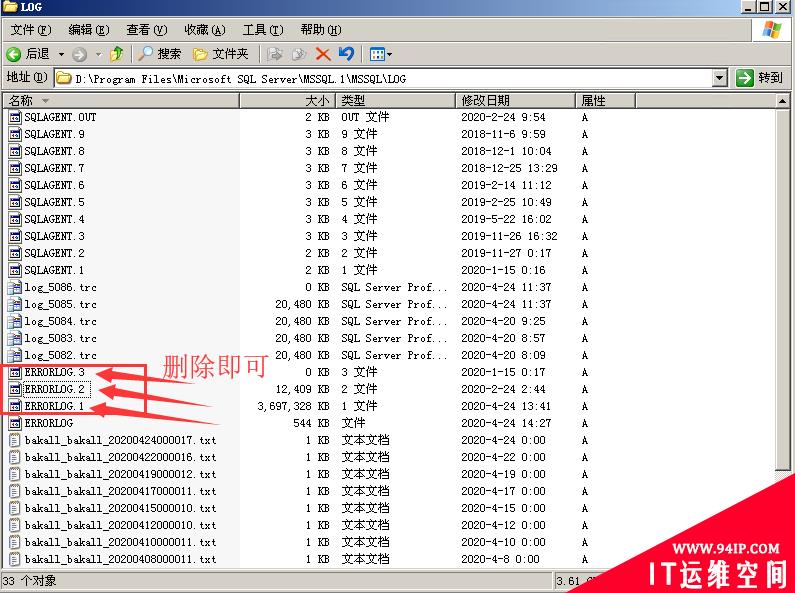This screenshot has height=593, width=795.
Task: Select the SQLAGENT.1 file icon
Action: (15, 270)
